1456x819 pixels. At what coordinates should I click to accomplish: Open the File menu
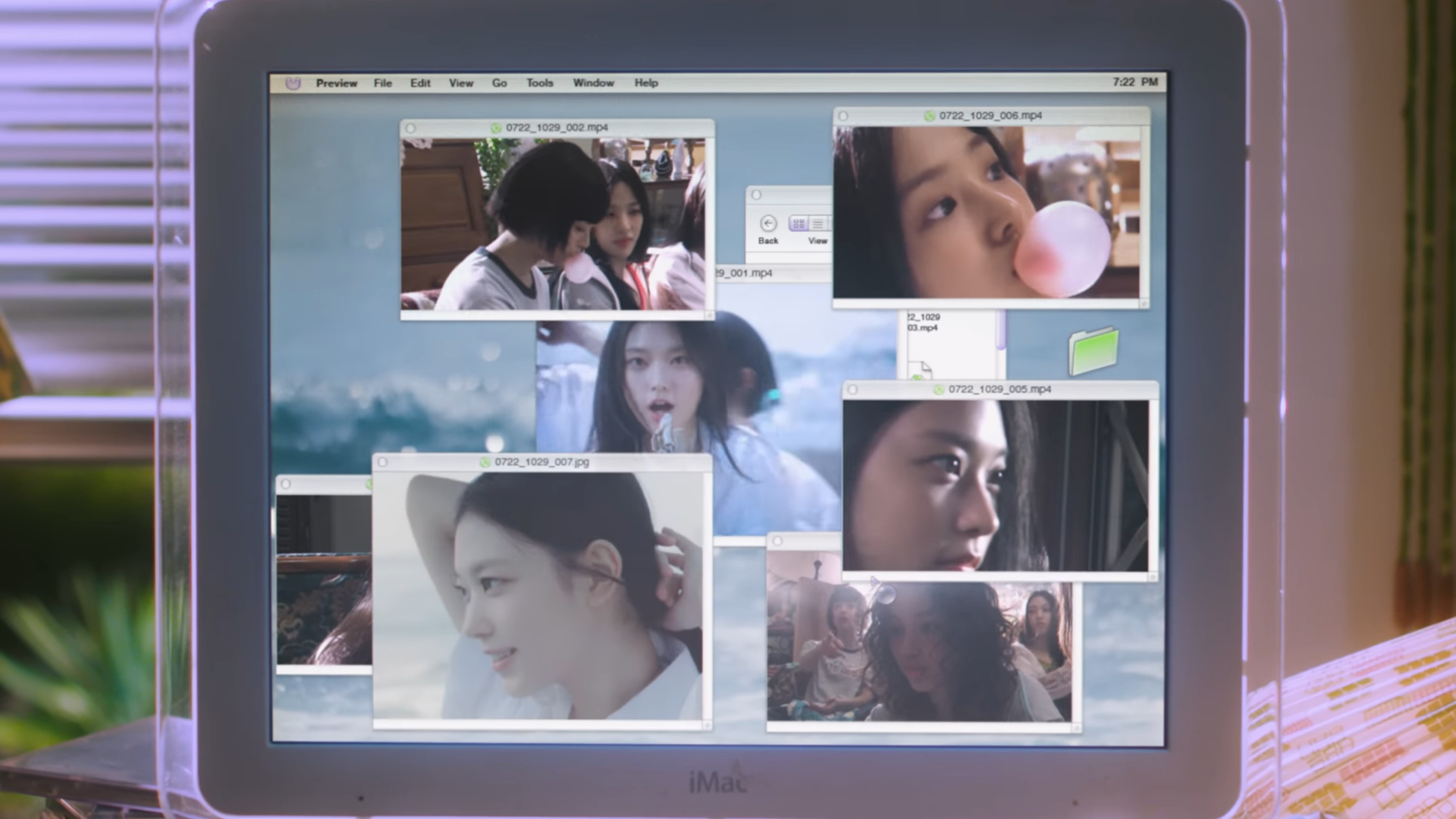(382, 83)
